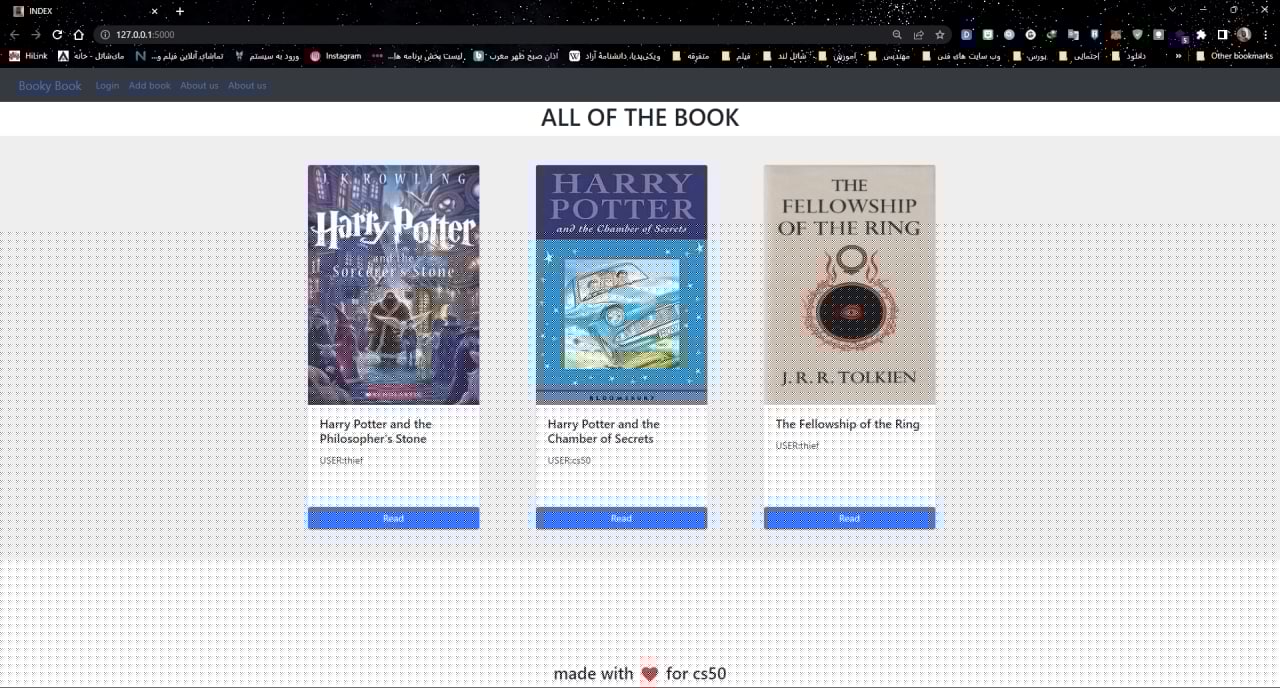Go to the Login page
Image resolution: width=1280 pixels, height=688 pixels.
click(107, 86)
